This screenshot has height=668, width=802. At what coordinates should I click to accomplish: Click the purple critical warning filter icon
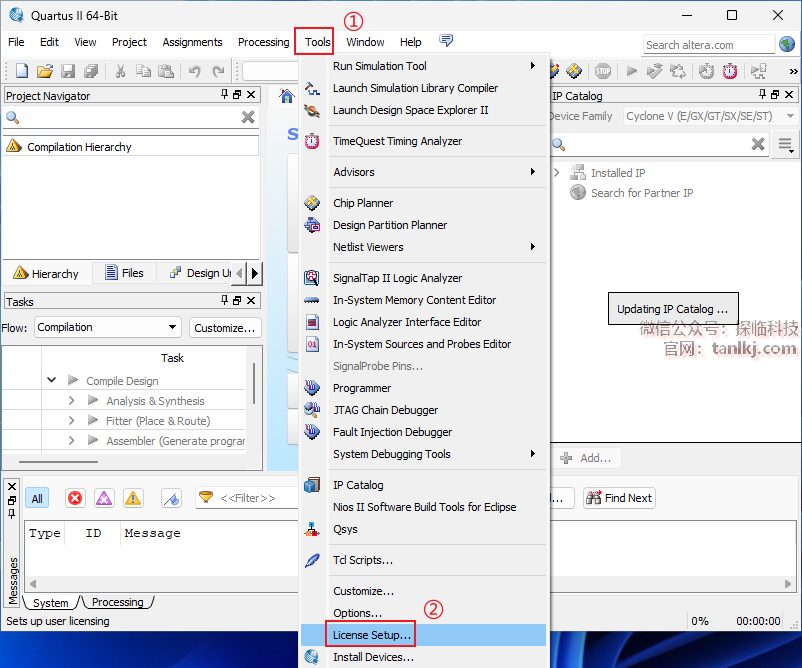tap(104, 498)
